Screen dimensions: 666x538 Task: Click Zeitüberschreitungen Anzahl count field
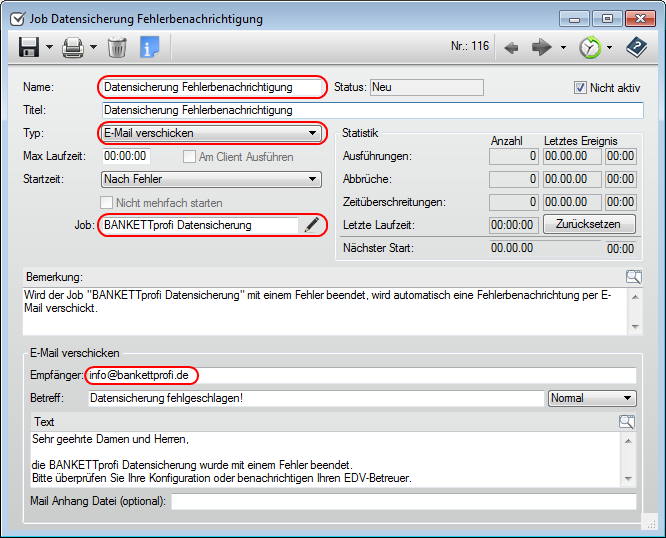tap(514, 202)
